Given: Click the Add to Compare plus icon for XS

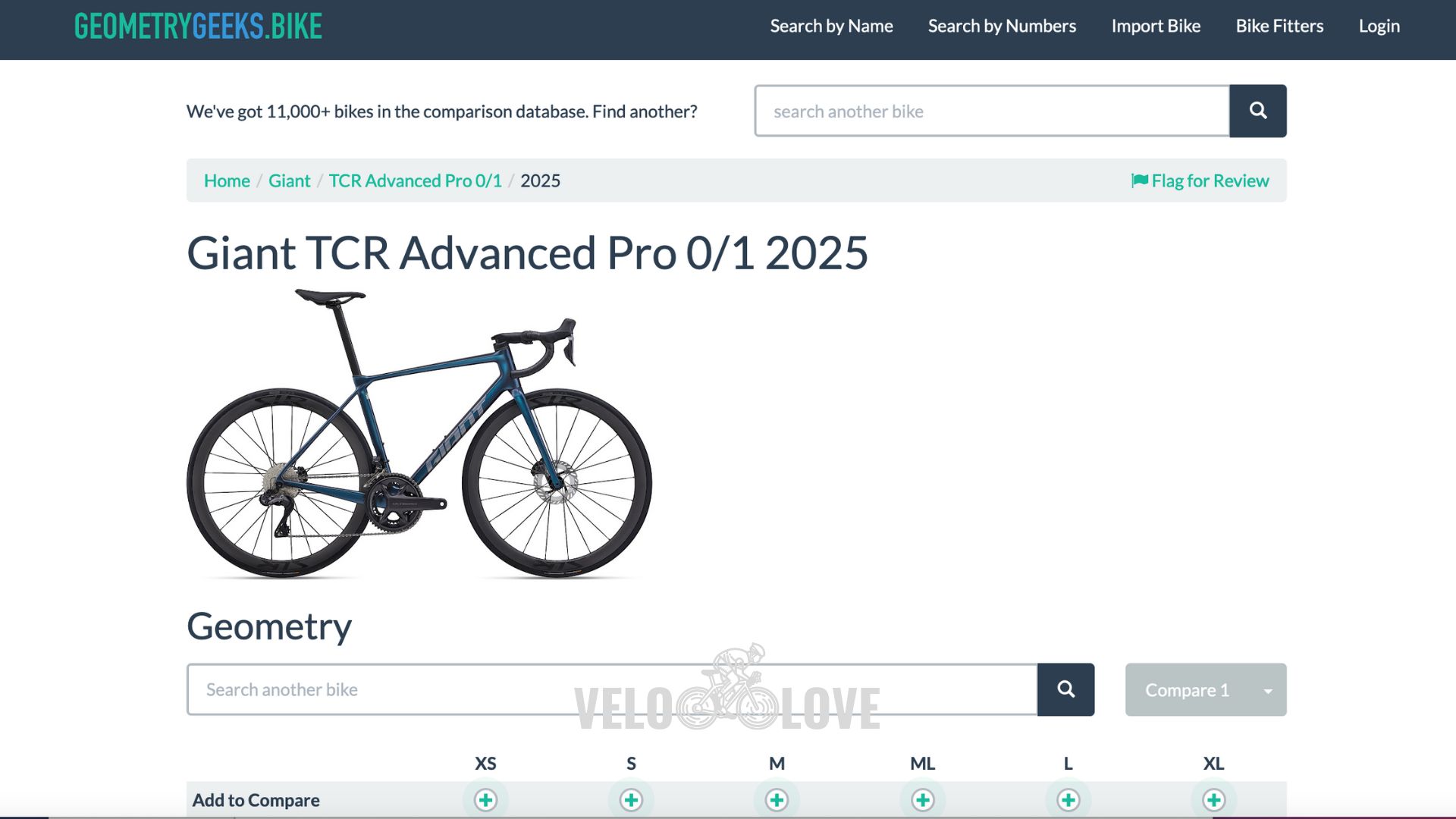Looking at the screenshot, I should point(486,799).
